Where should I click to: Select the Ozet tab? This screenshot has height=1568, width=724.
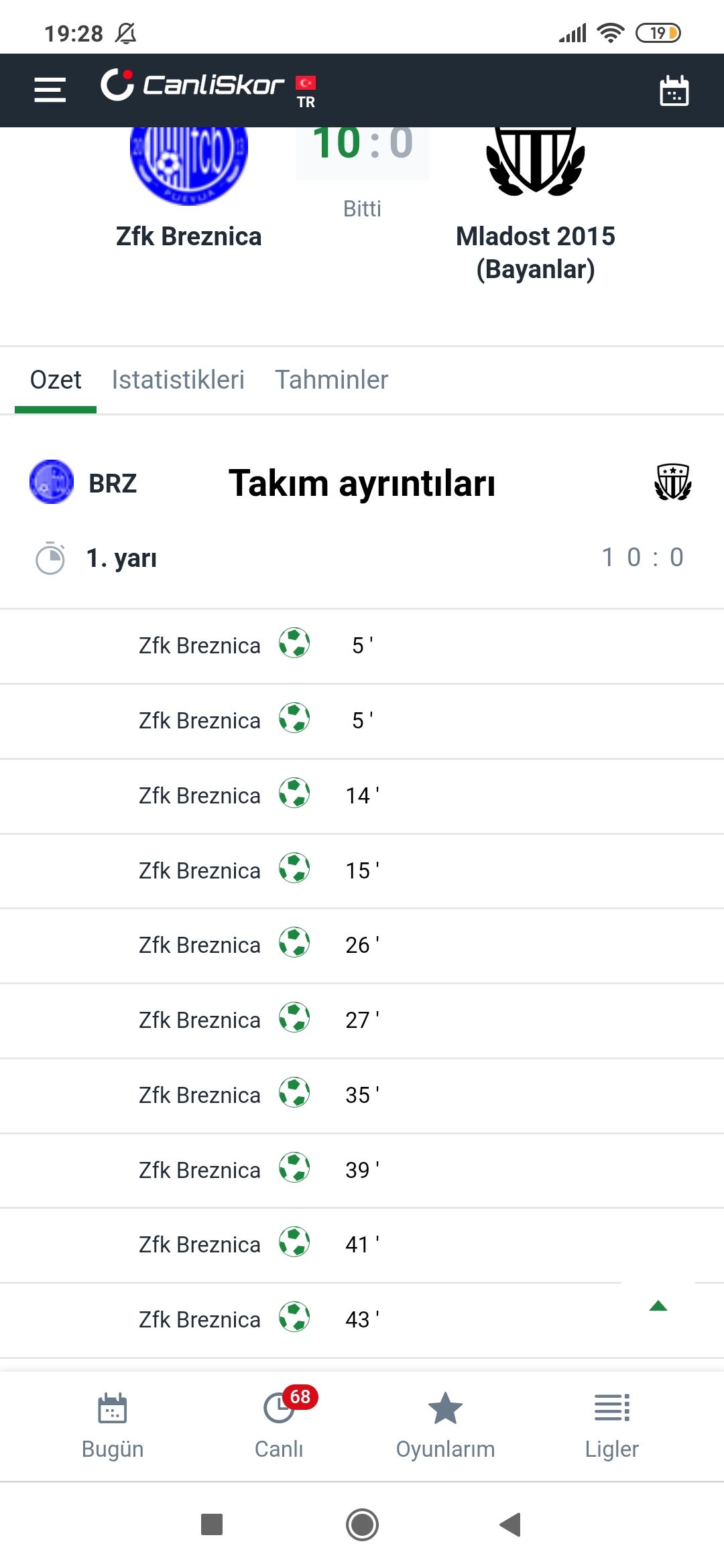coord(56,380)
